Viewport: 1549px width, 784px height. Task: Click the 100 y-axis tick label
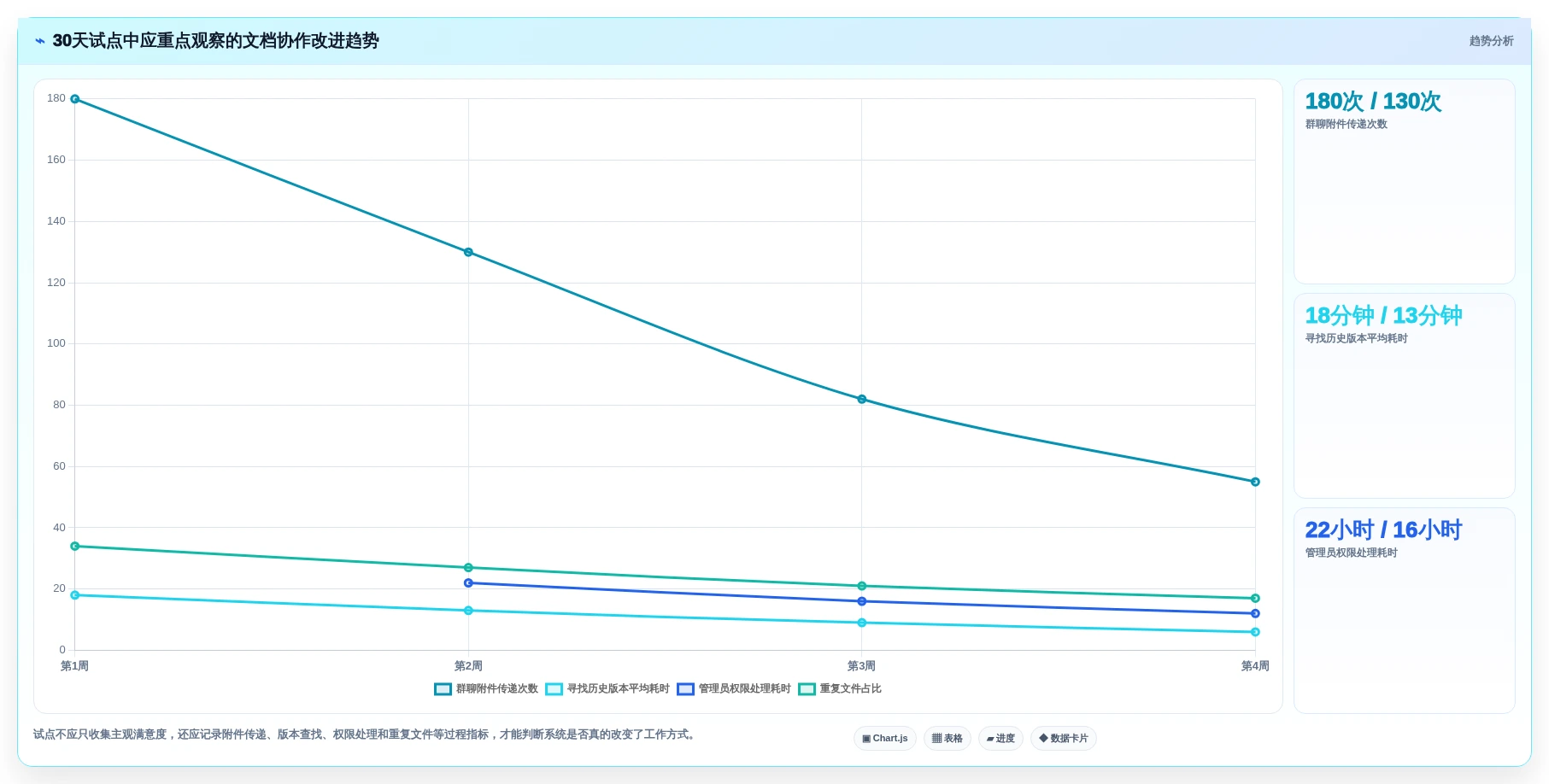click(56, 343)
